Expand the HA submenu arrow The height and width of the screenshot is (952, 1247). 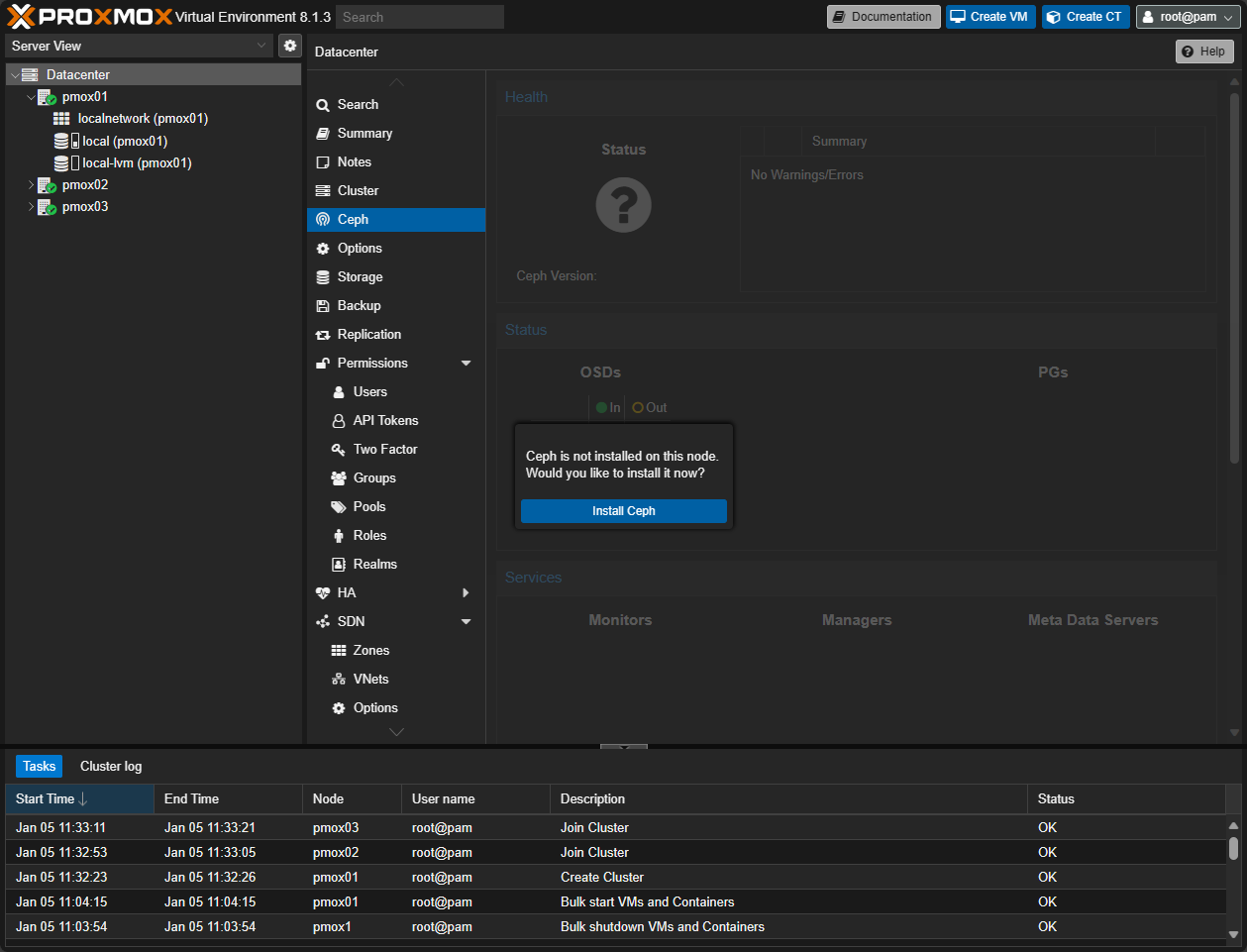point(466,593)
